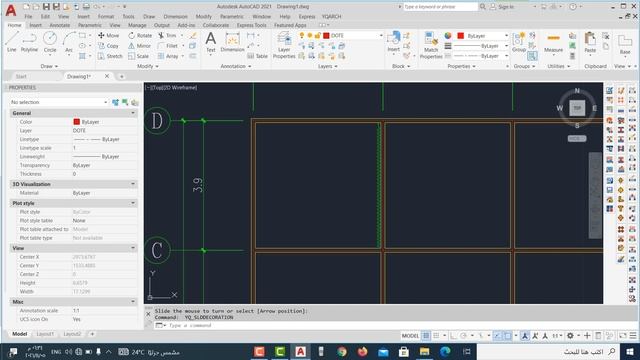Viewport: 640px width, 360px height.
Task: Open the YQARCH menu
Action: [x=331, y=17]
